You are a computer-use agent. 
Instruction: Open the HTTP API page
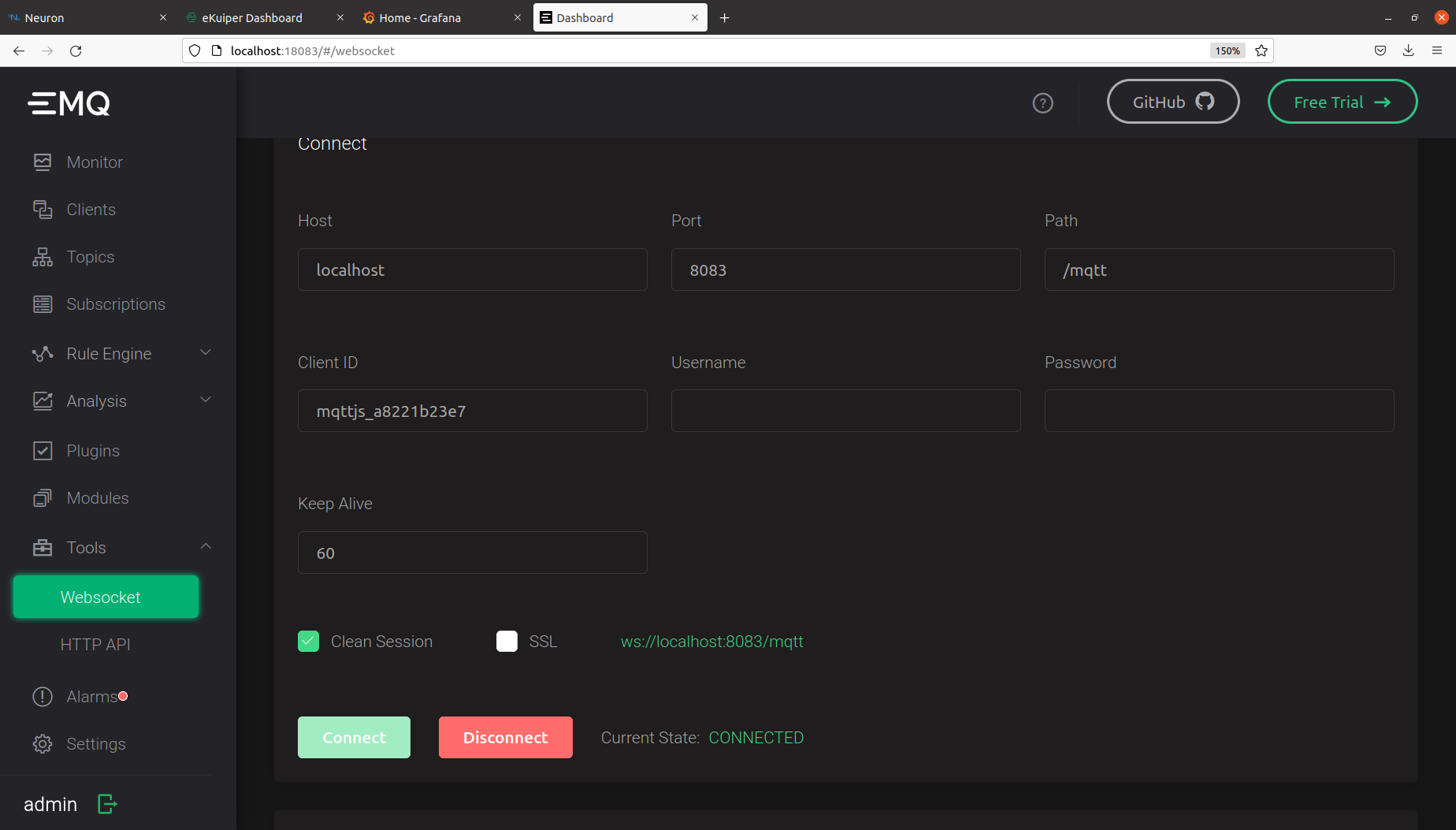(x=95, y=645)
